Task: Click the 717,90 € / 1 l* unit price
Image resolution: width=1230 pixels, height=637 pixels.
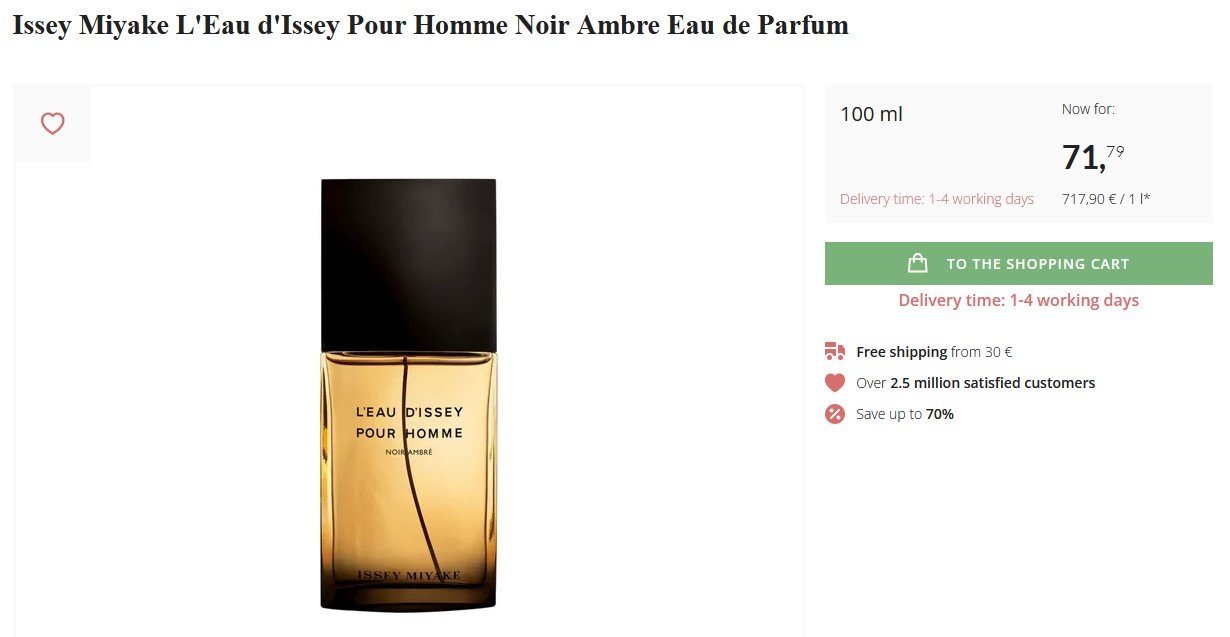Action: click(1106, 199)
